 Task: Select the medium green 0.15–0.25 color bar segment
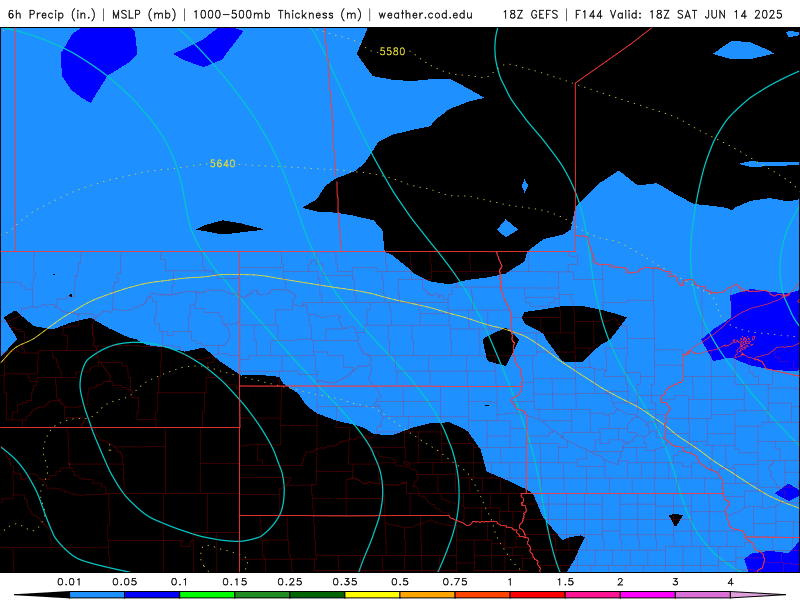(x=262, y=595)
